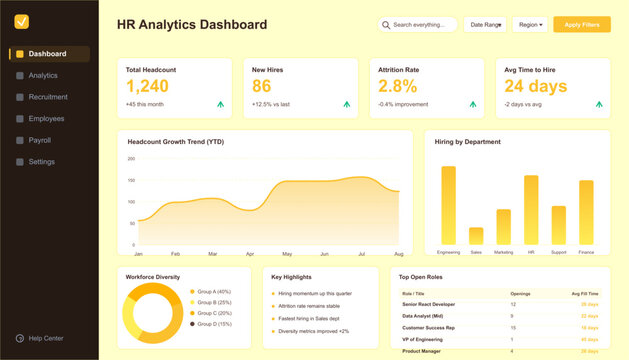629x360 pixels.
Task: Click the Dashboard sidebar square icon
Action: click(x=20, y=54)
